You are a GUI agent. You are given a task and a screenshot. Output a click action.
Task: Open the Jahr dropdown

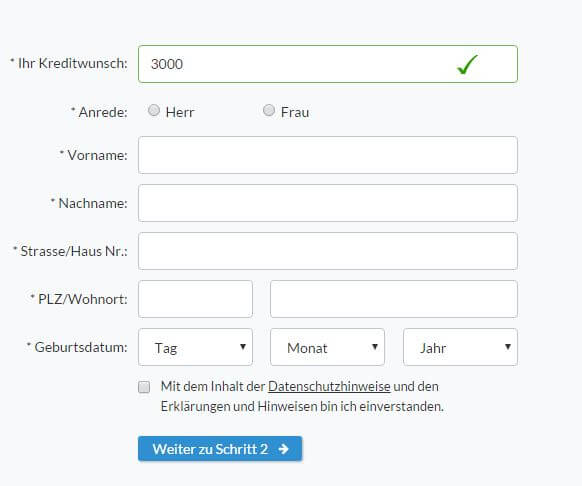coord(460,347)
